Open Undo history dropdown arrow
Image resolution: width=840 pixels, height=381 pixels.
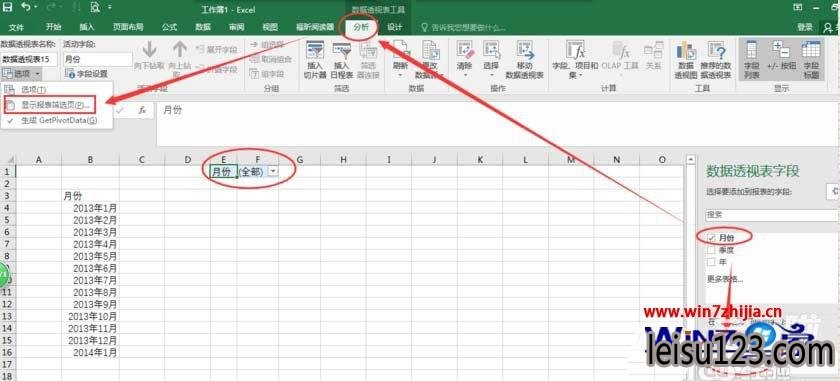click(36, 8)
